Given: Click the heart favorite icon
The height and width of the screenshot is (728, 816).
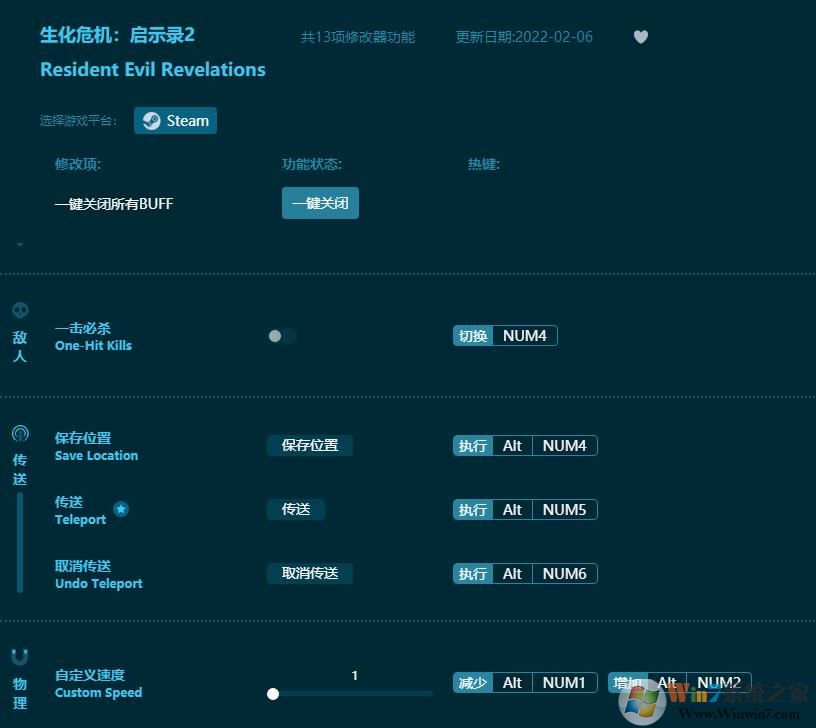Looking at the screenshot, I should [641, 37].
